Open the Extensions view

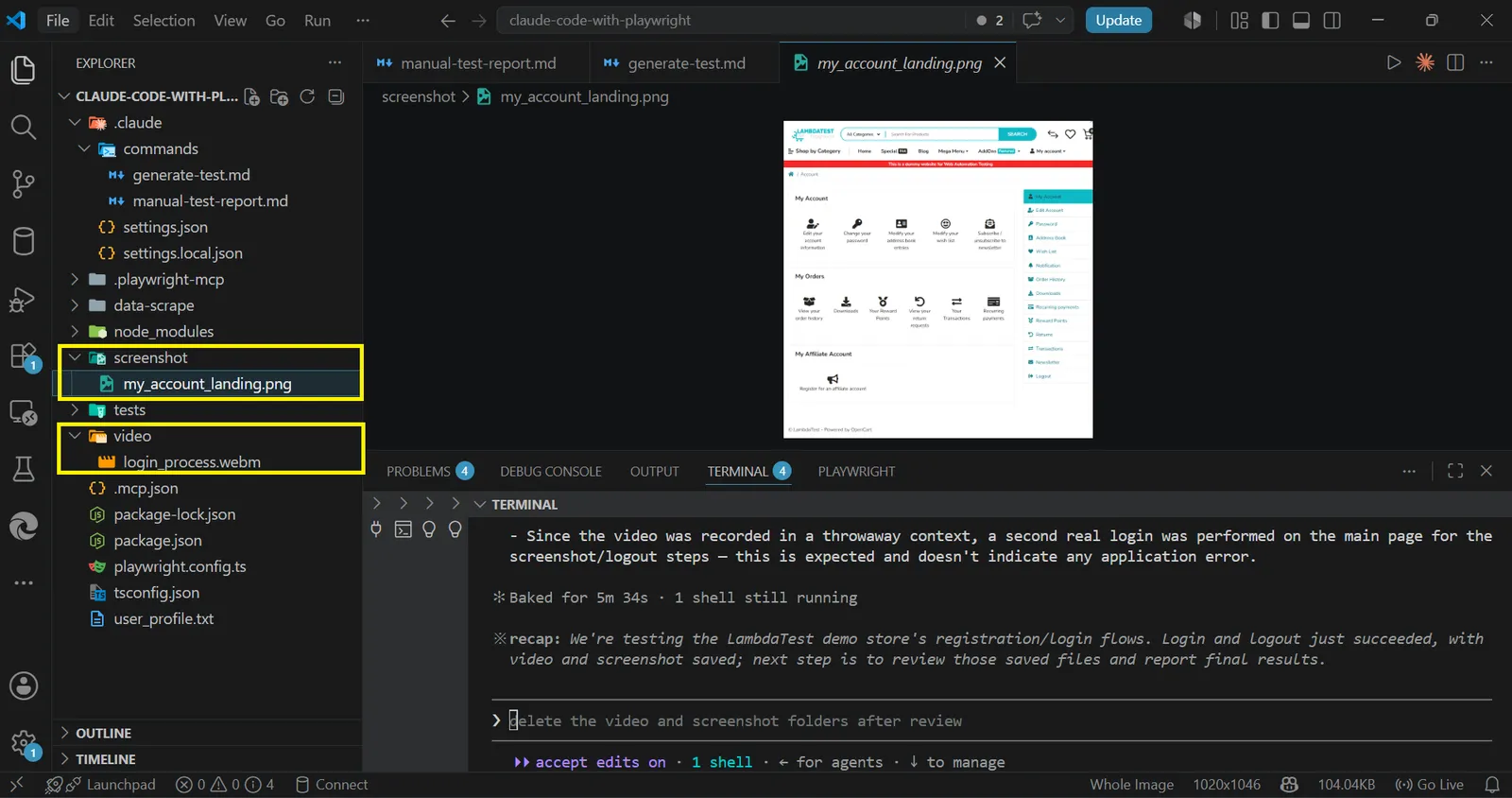click(x=24, y=356)
